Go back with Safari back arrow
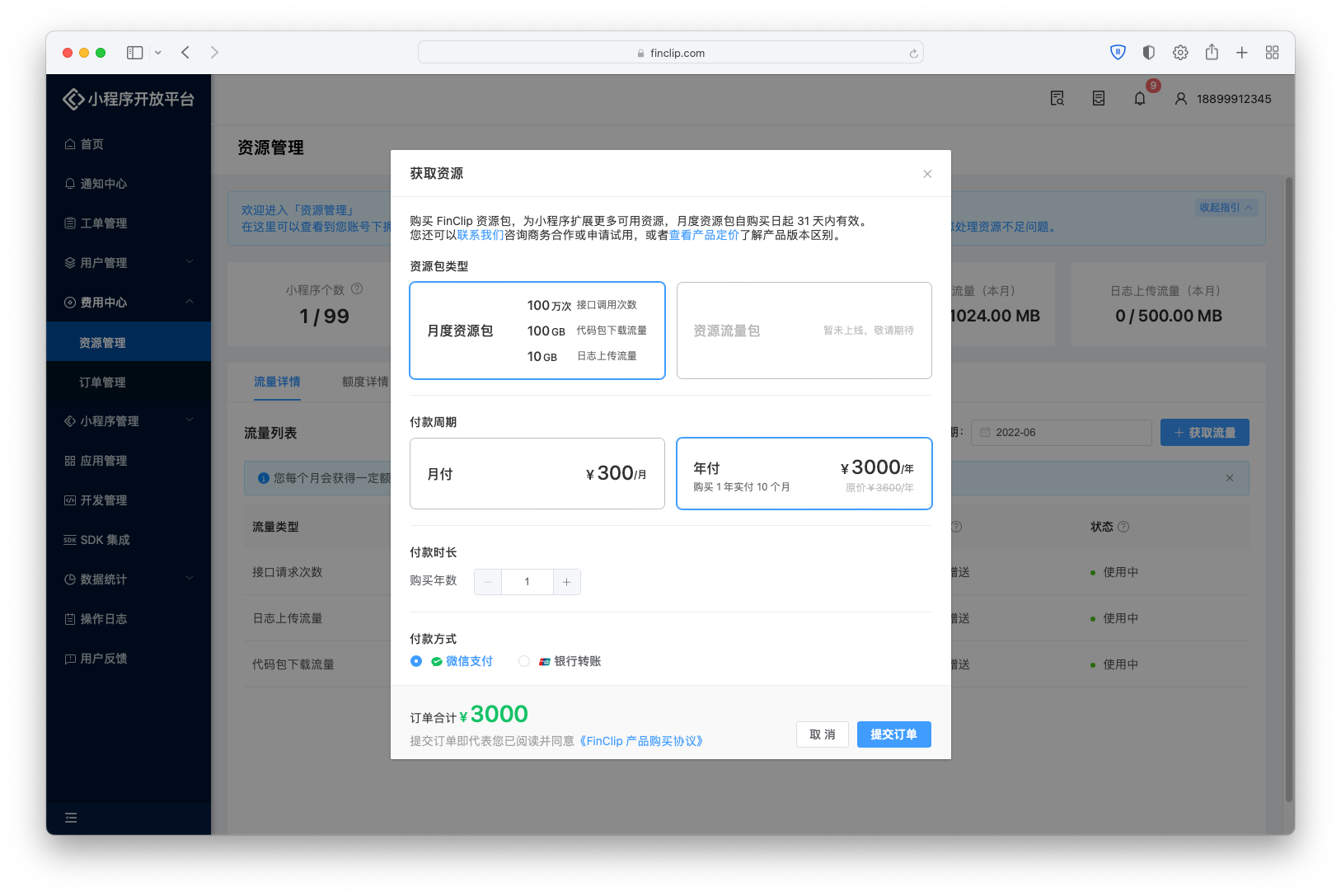The width and height of the screenshot is (1341, 896). 185,53
